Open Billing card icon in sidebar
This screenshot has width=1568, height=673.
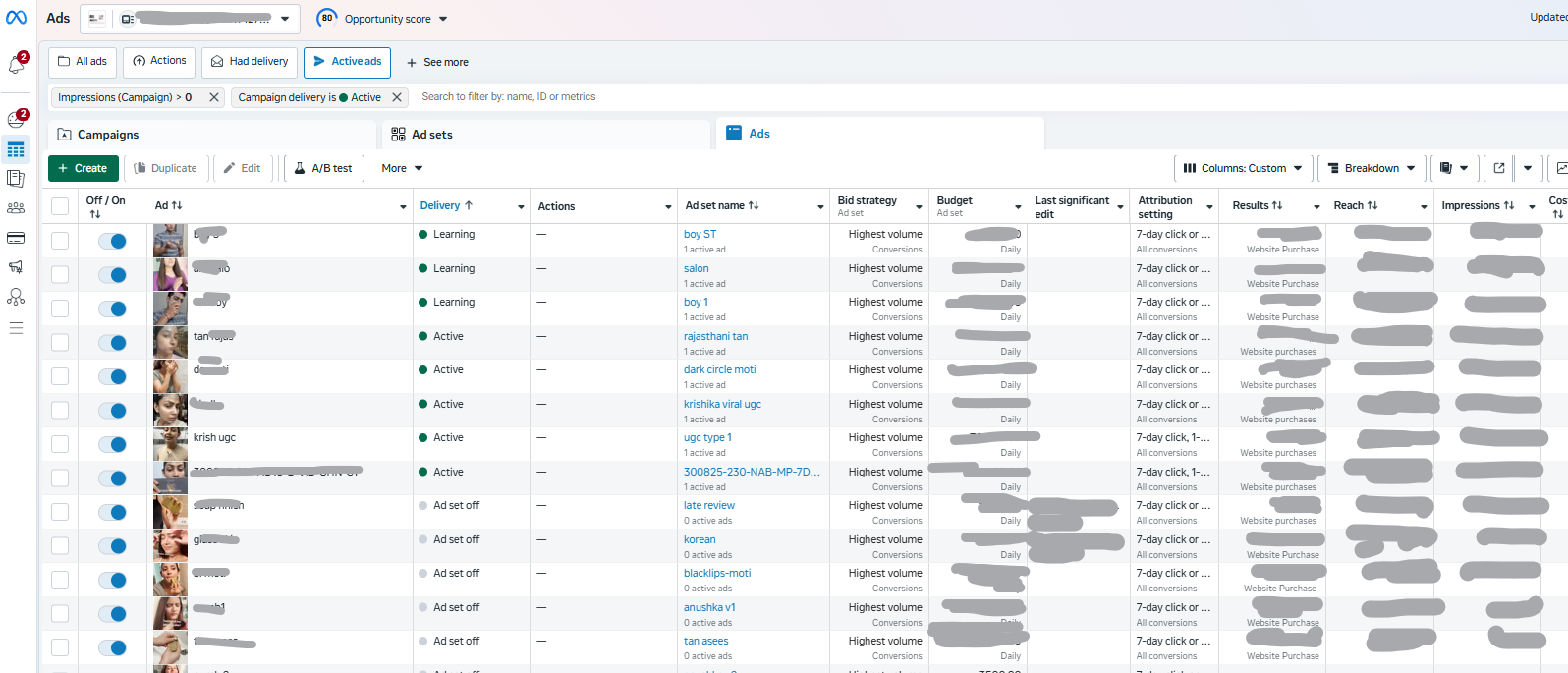point(16,238)
